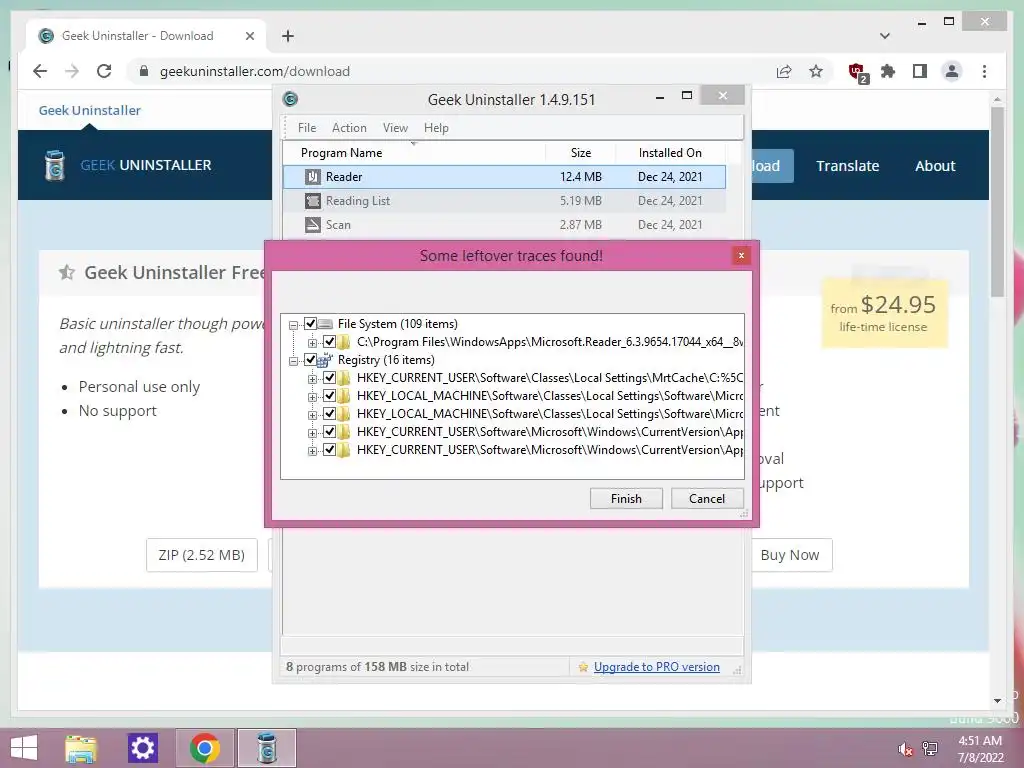The image size is (1024, 768).
Task: Open the Help menu in Geek Uninstaller
Action: [436, 128]
